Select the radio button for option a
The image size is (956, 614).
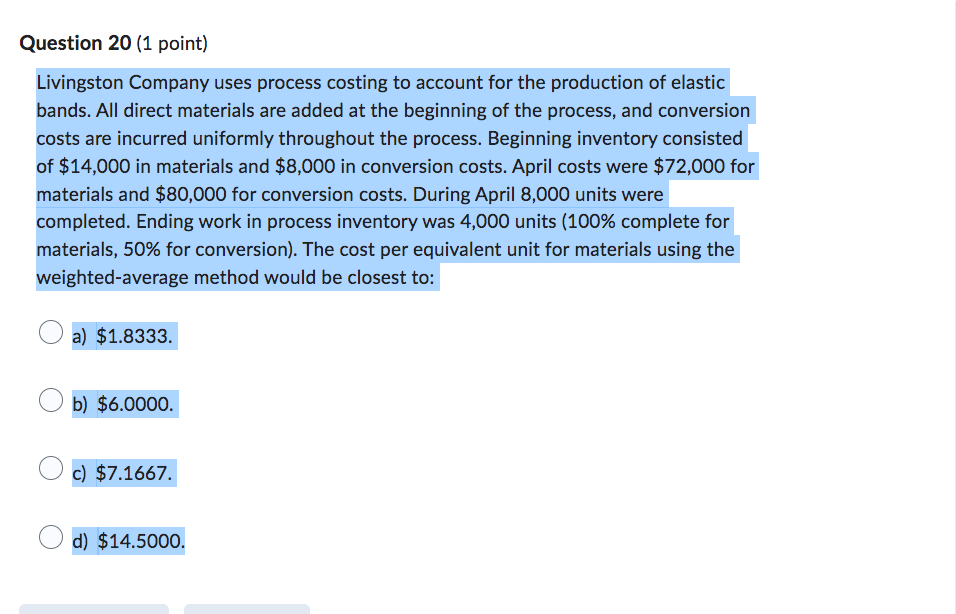[50, 331]
